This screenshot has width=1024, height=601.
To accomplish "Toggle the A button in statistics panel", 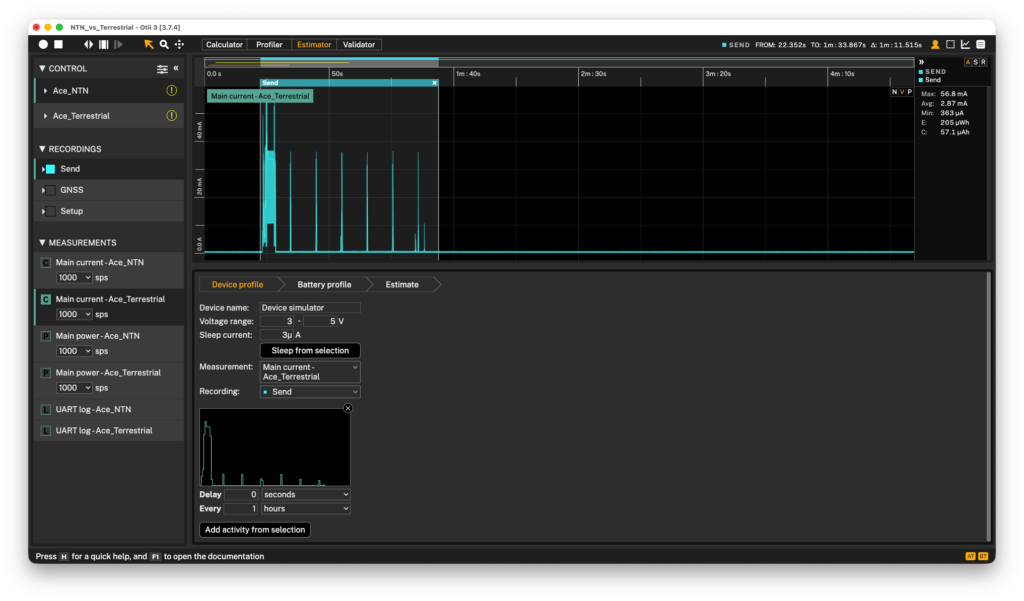I will (x=968, y=62).
